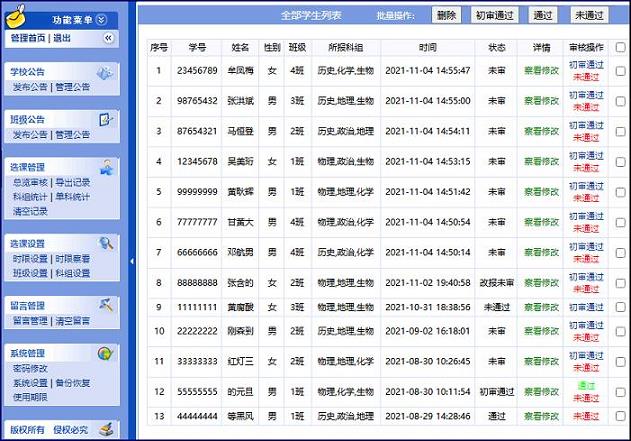Open 总览审核 under 选课管理

point(30,183)
